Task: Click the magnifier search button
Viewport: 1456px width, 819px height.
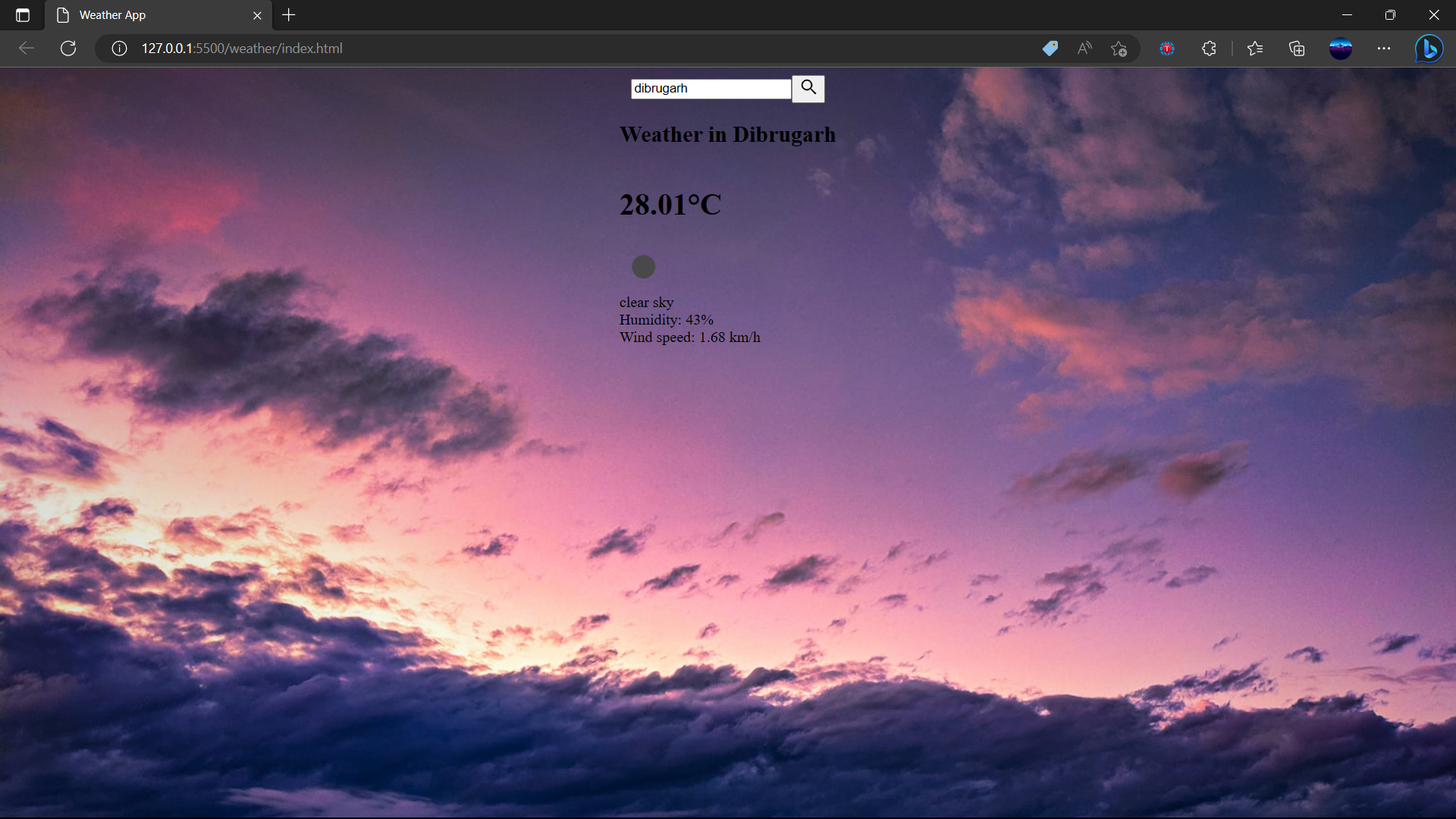Action: (808, 89)
